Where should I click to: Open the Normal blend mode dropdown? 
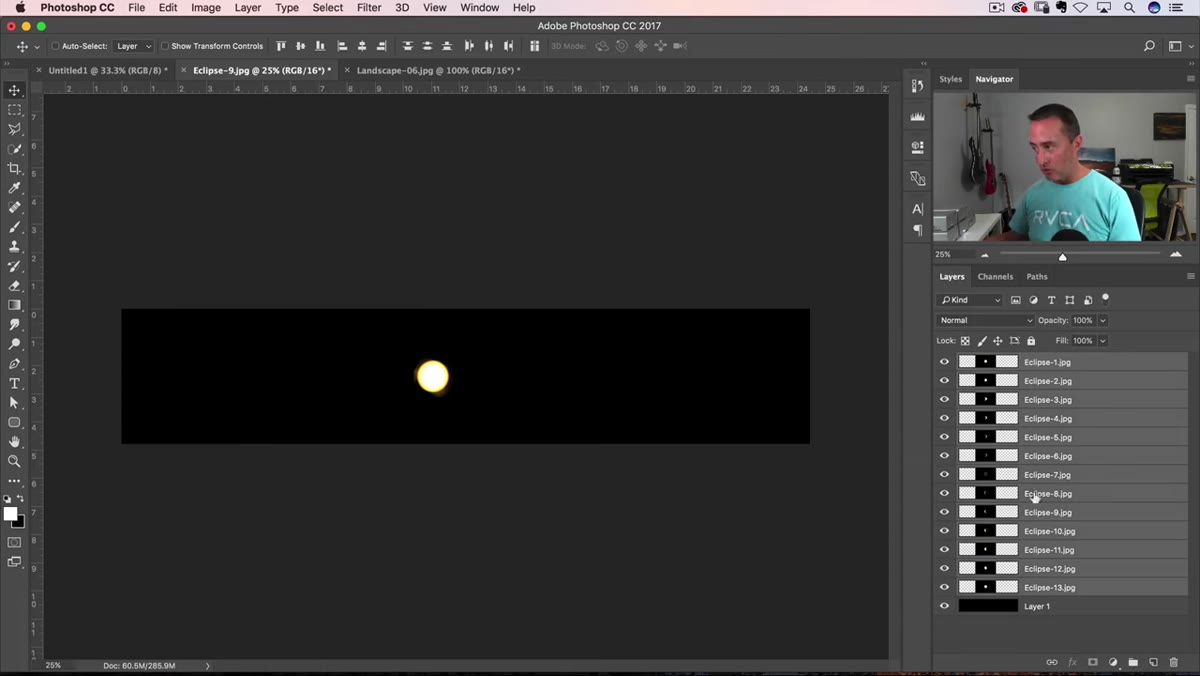986,320
